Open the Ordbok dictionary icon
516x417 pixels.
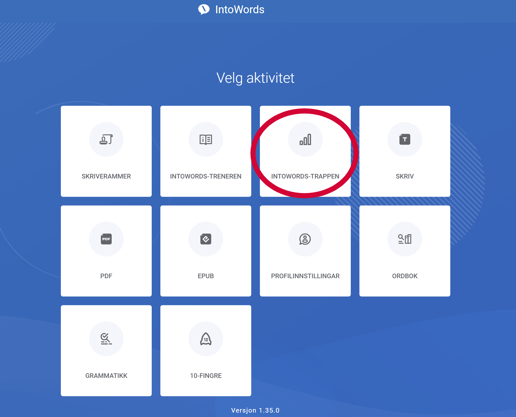(405, 239)
